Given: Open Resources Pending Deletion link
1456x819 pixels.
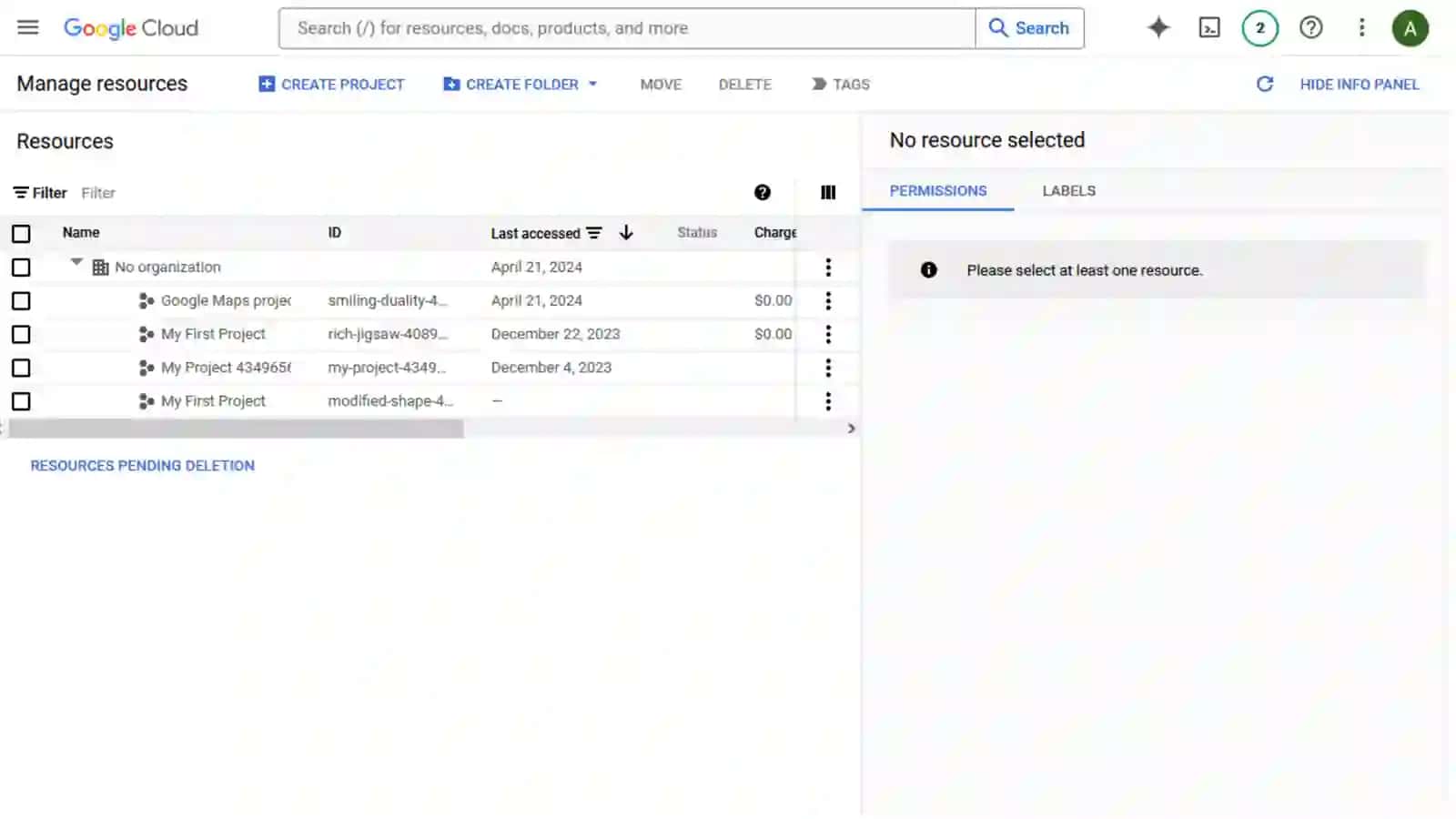Looking at the screenshot, I should coord(143,466).
